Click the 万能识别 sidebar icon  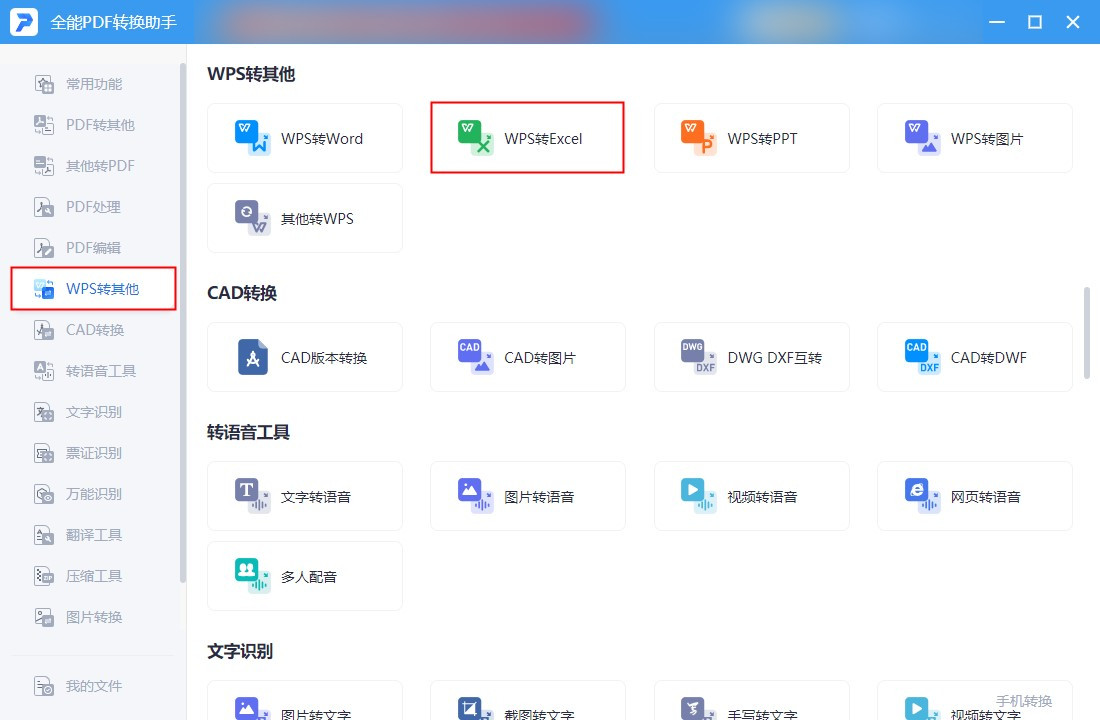click(x=44, y=494)
